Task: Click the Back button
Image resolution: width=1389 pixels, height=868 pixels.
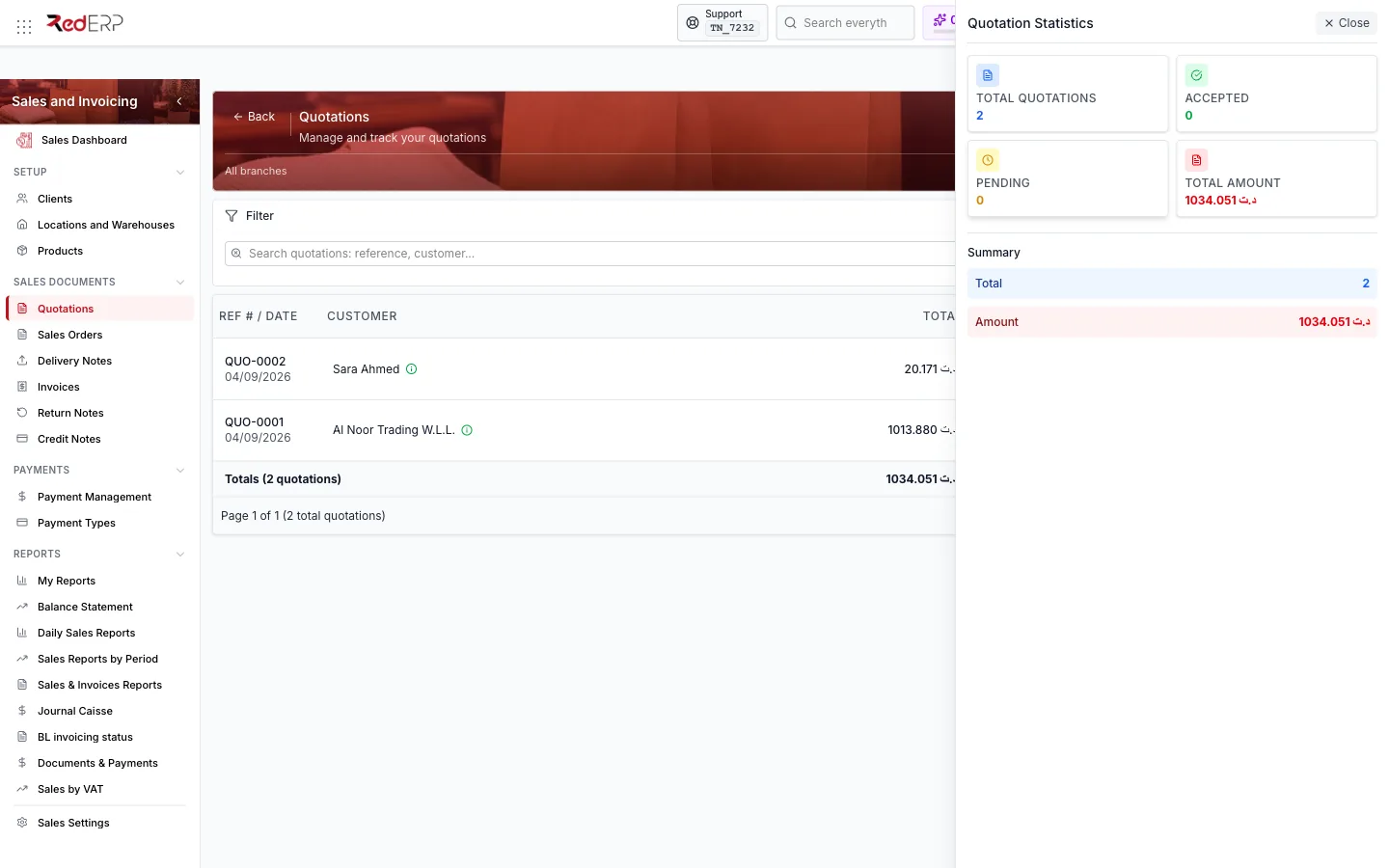Action: [254, 117]
